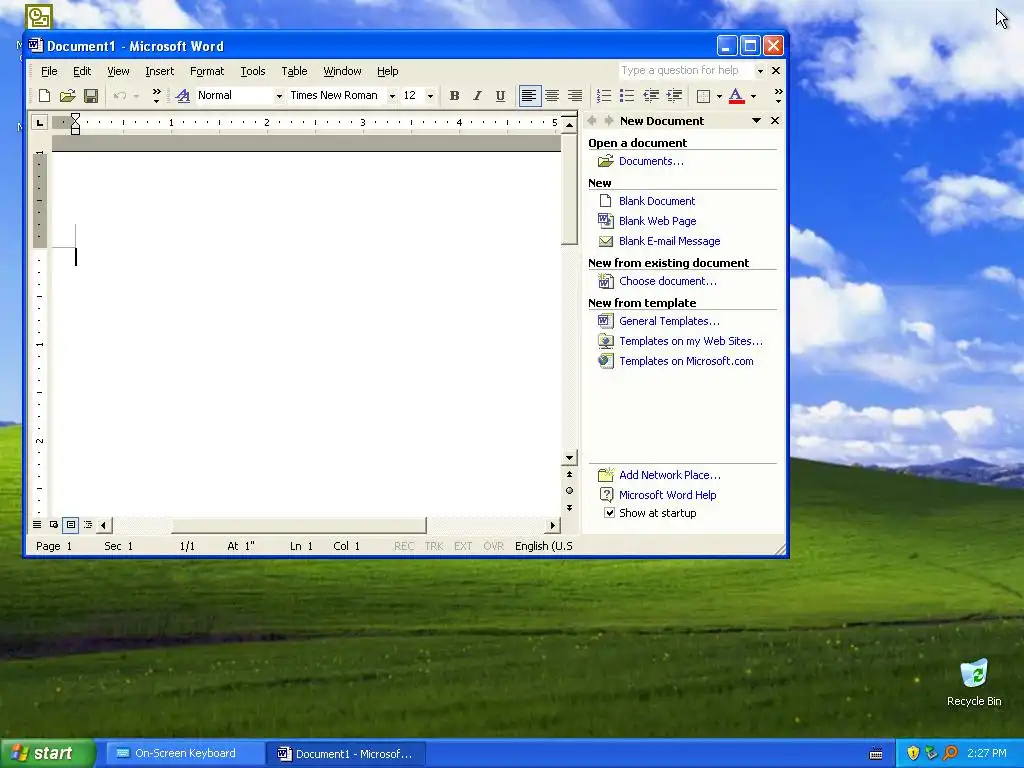Open Select Browse Object circle button
Image resolution: width=1024 pixels, height=768 pixels.
tap(569, 490)
